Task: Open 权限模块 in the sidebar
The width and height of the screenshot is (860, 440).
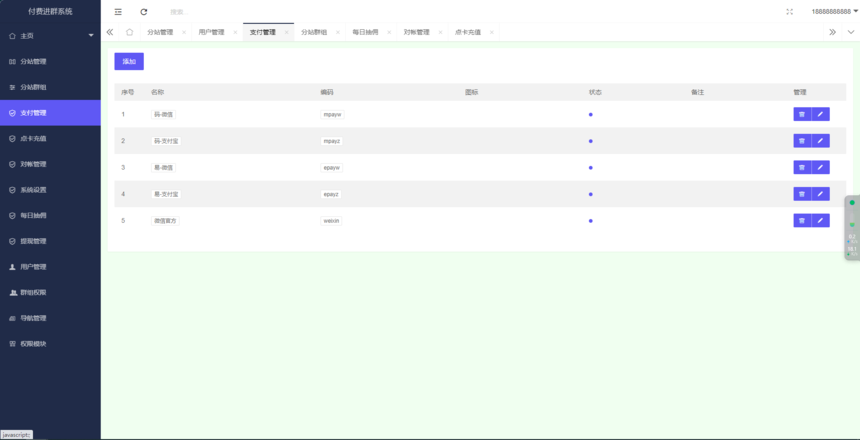Action: point(50,344)
